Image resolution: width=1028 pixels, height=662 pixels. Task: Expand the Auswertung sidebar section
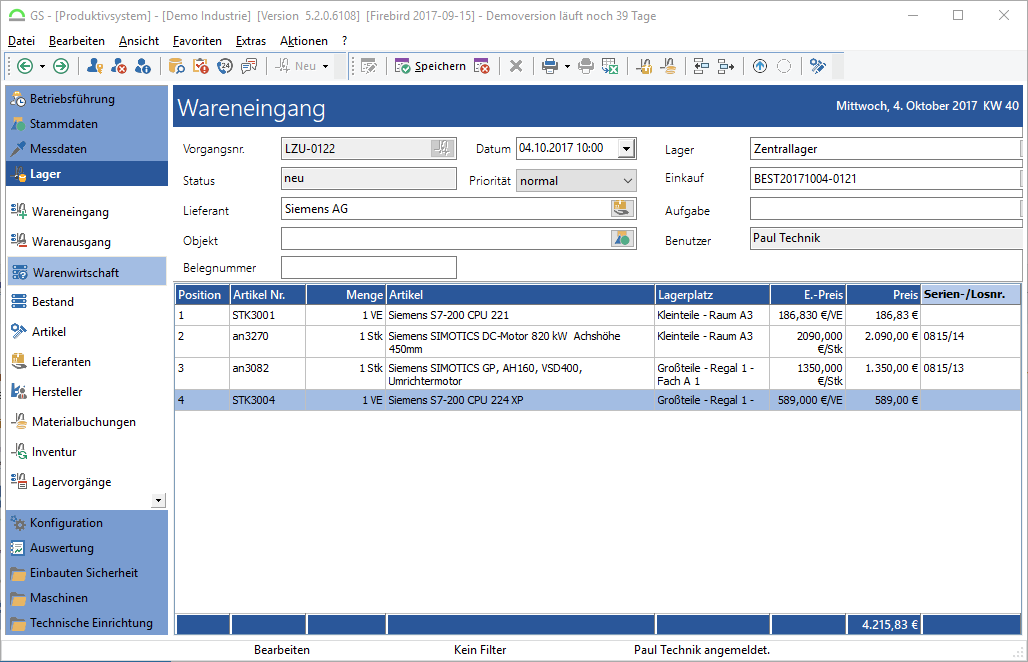87,548
